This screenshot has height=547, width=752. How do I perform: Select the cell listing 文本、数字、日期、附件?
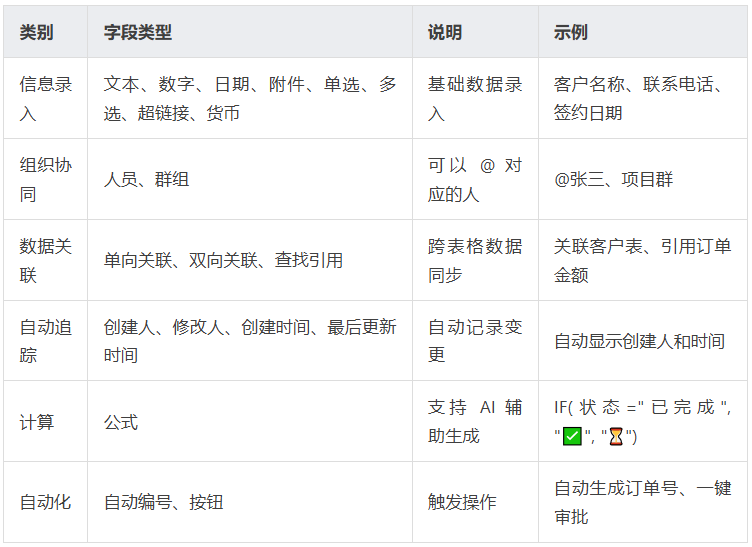point(250,98)
